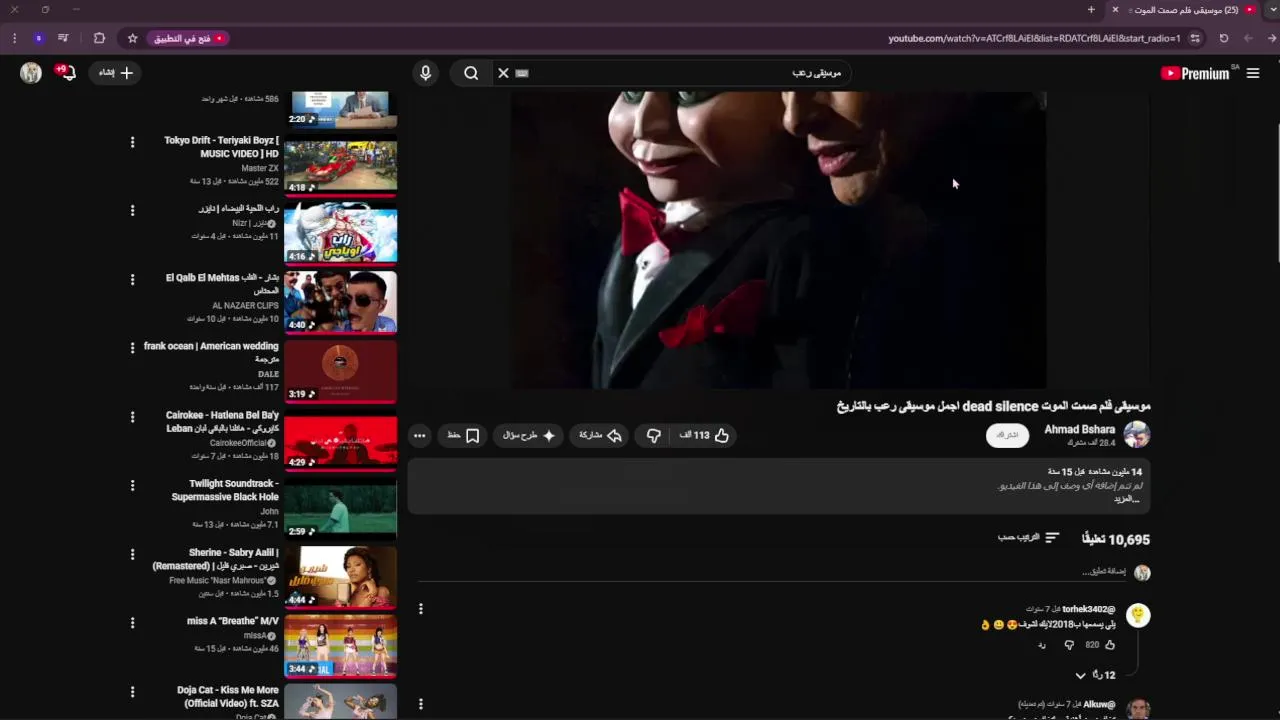Click the Ask (طرح سؤال) sparkle button
Image resolution: width=1280 pixels, height=720 pixels.
point(529,435)
